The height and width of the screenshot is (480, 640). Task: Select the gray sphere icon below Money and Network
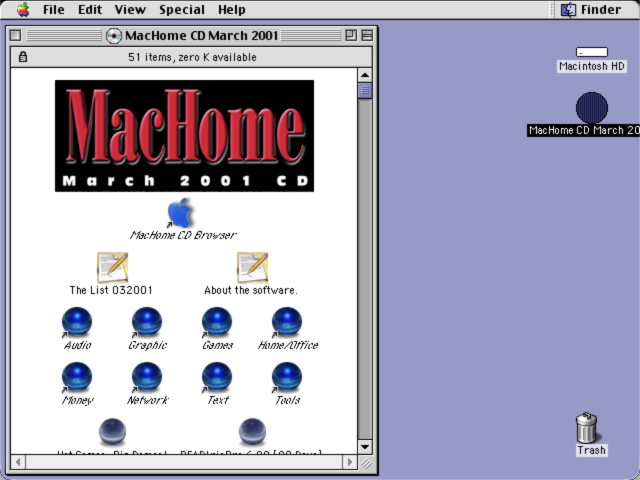(112, 431)
